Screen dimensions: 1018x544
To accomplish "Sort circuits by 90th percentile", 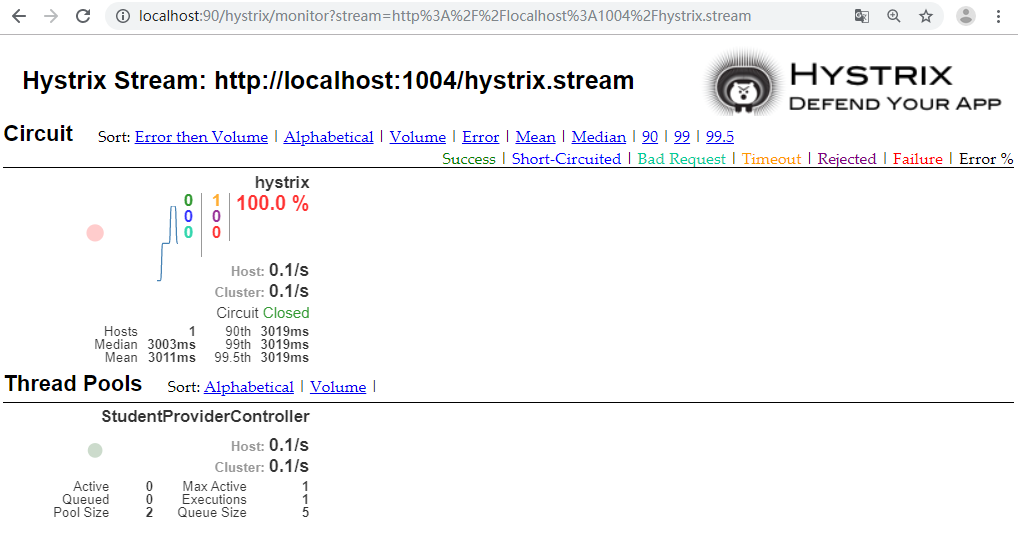I will click(650, 137).
